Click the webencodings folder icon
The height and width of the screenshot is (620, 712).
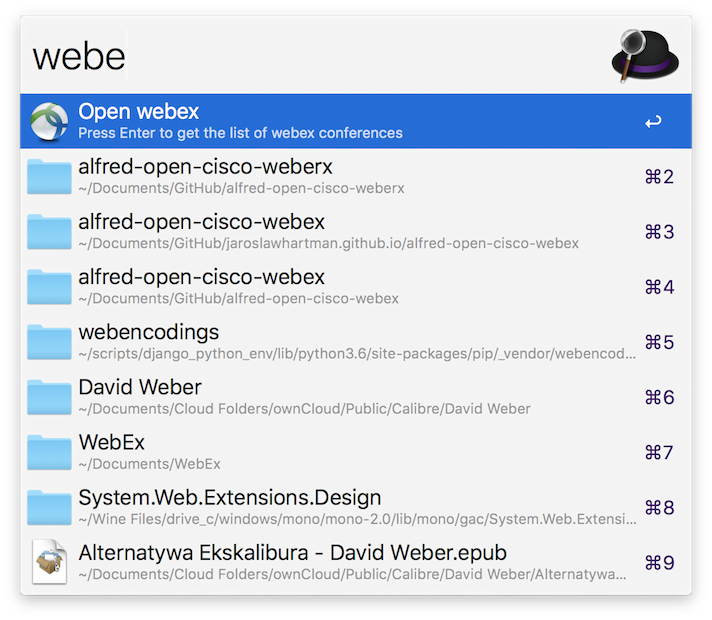tap(49, 341)
